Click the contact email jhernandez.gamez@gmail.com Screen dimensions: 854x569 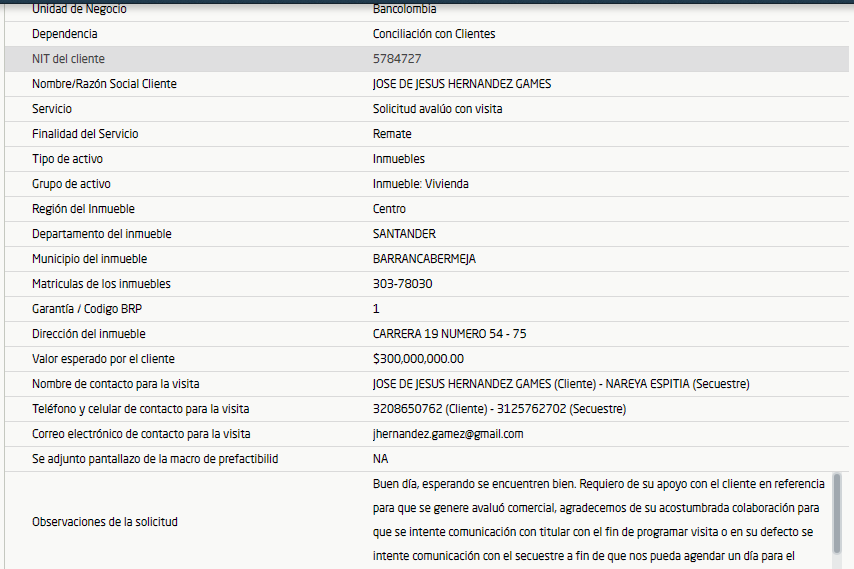pos(448,434)
